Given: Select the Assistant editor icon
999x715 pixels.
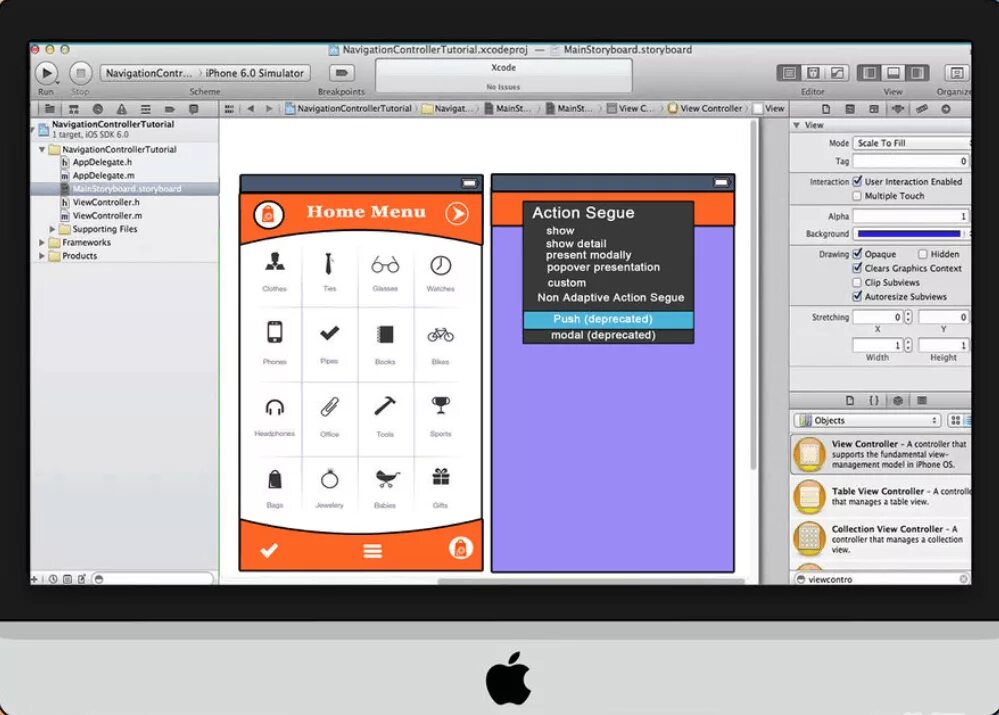Looking at the screenshot, I should click(x=813, y=73).
